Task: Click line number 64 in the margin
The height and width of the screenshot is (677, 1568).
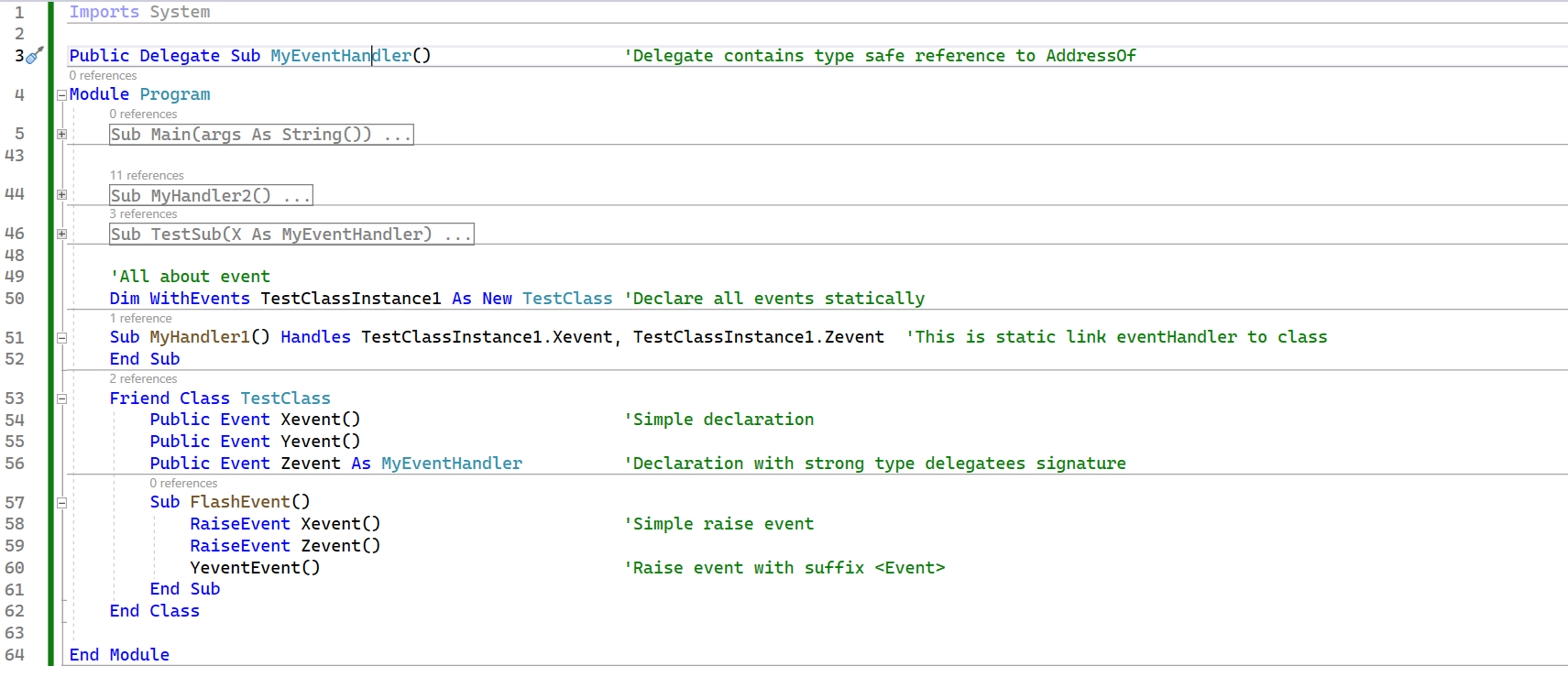Action: click(x=15, y=655)
